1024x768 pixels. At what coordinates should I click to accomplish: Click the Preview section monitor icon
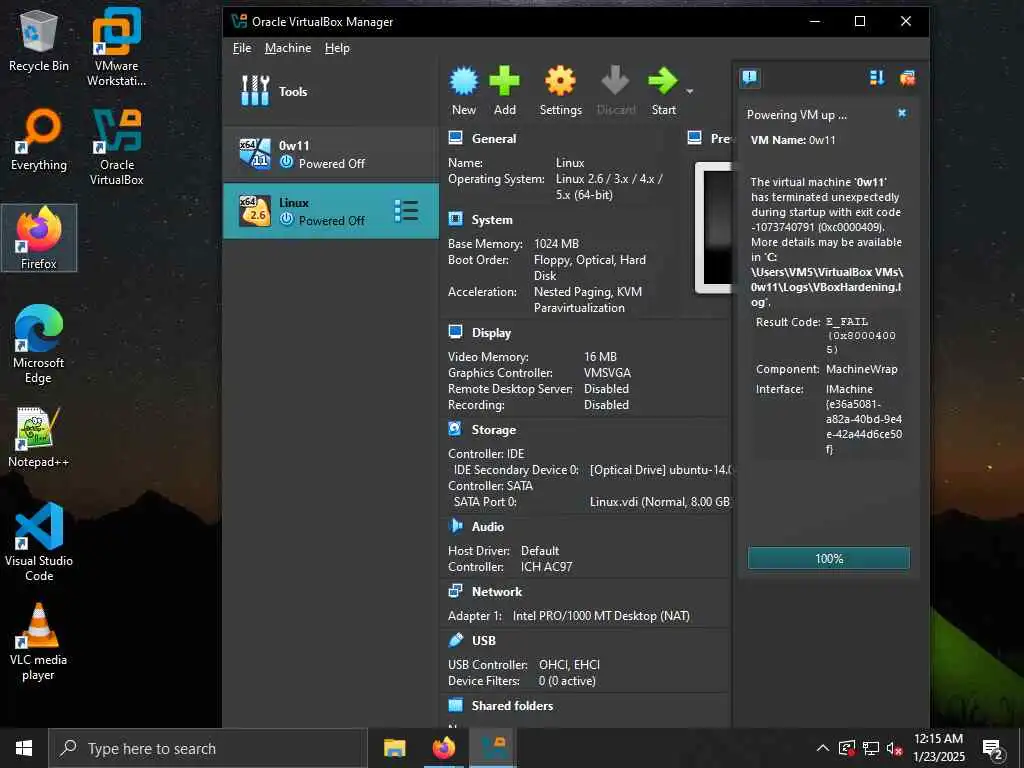pos(694,138)
